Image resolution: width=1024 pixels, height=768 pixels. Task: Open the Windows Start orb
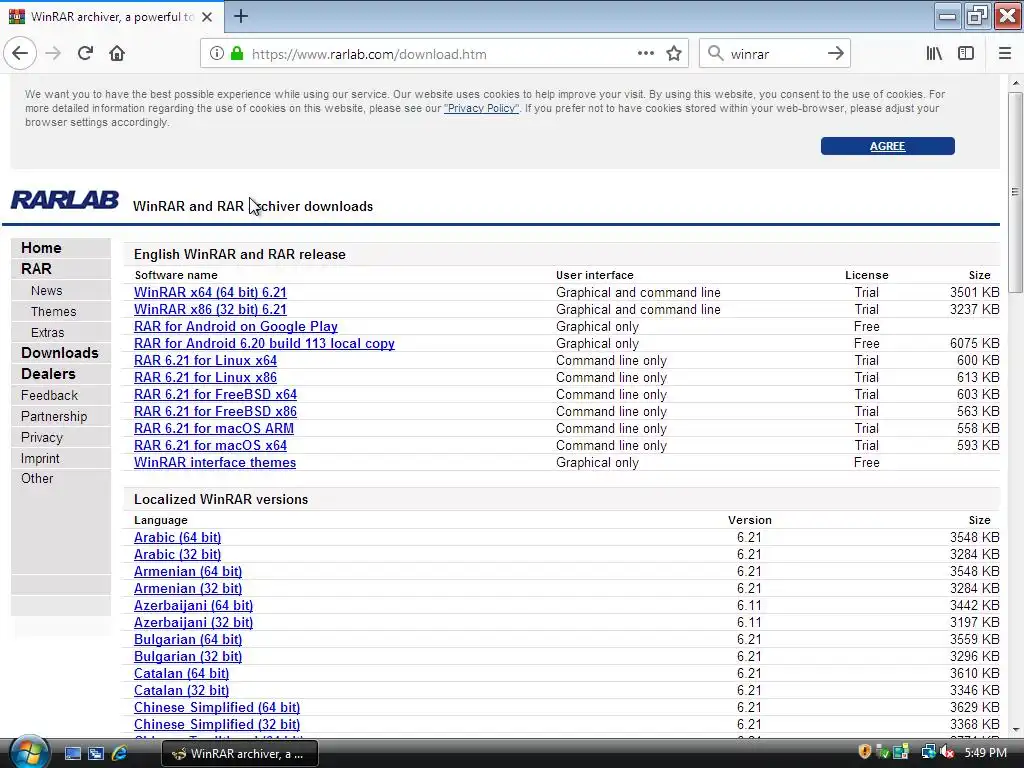(28, 753)
